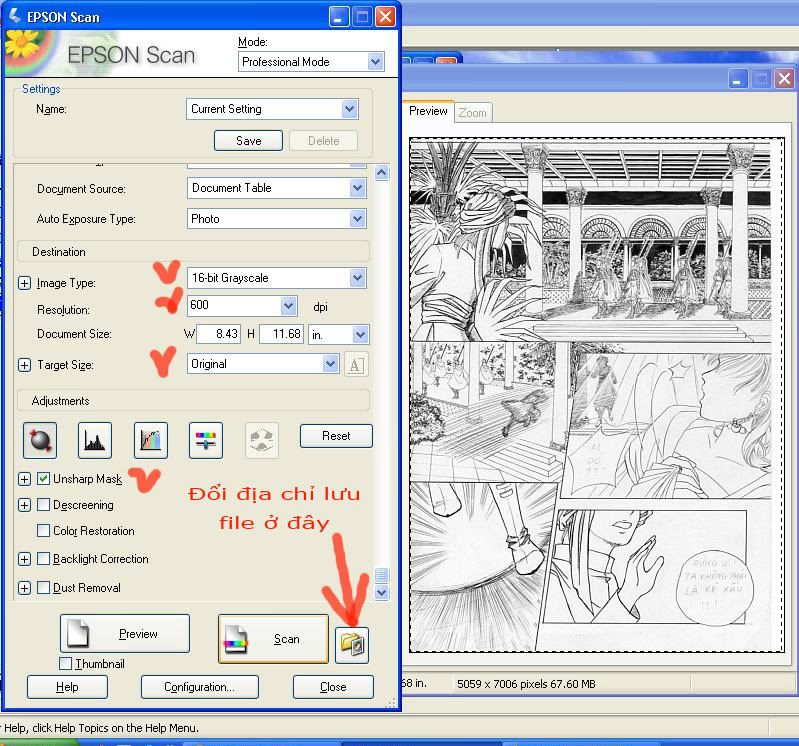Viewport: 799px width, 746px height.
Task: Click the scanned manga page preview image
Action: [x=596, y=394]
